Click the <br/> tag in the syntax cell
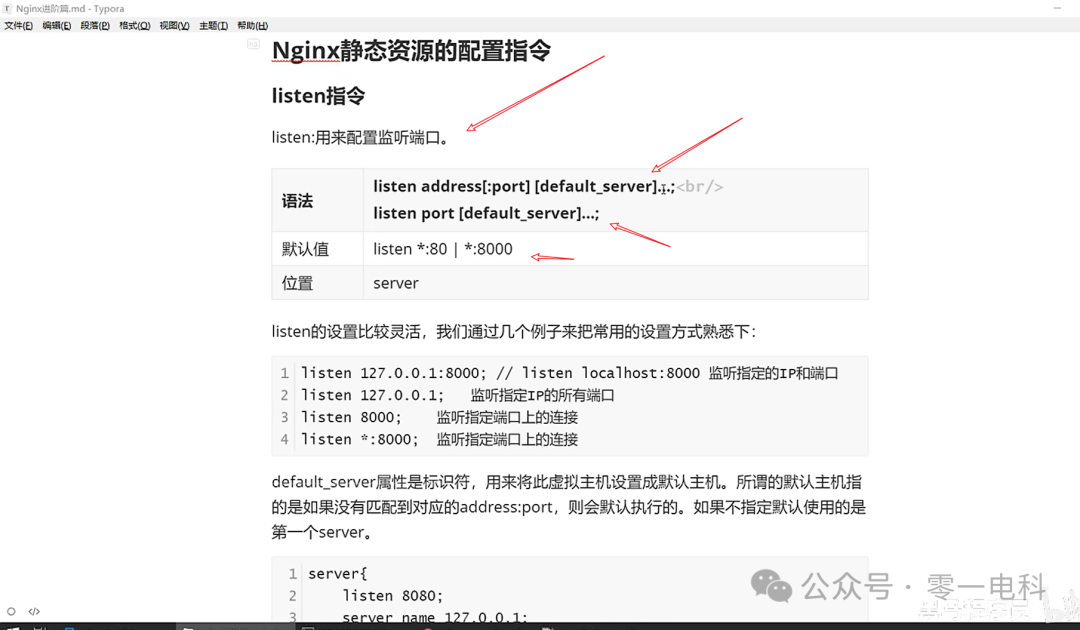This screenshot has height=630, width=1080. [x=700, y=187]
